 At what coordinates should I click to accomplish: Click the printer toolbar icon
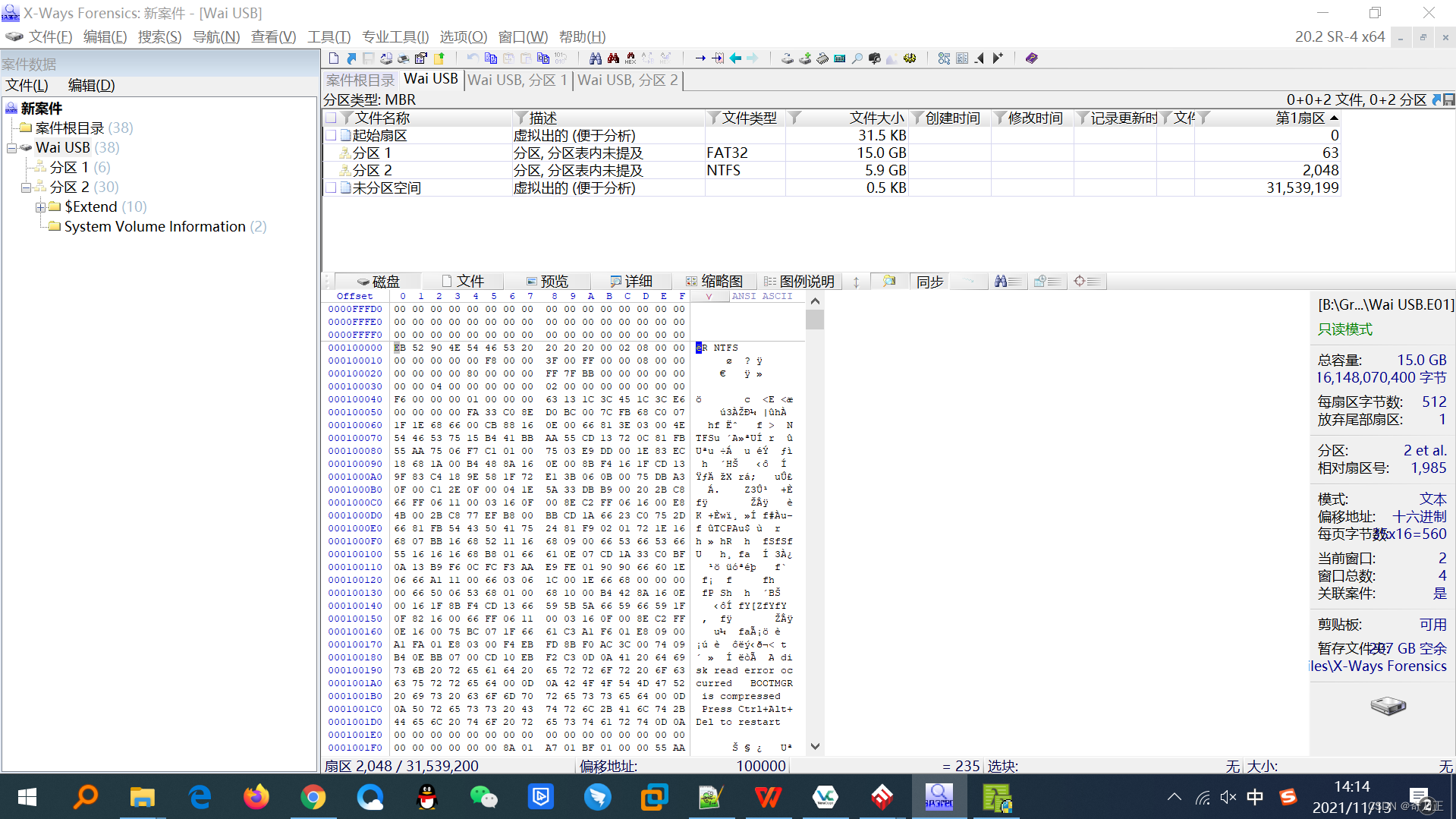(403, 58)
